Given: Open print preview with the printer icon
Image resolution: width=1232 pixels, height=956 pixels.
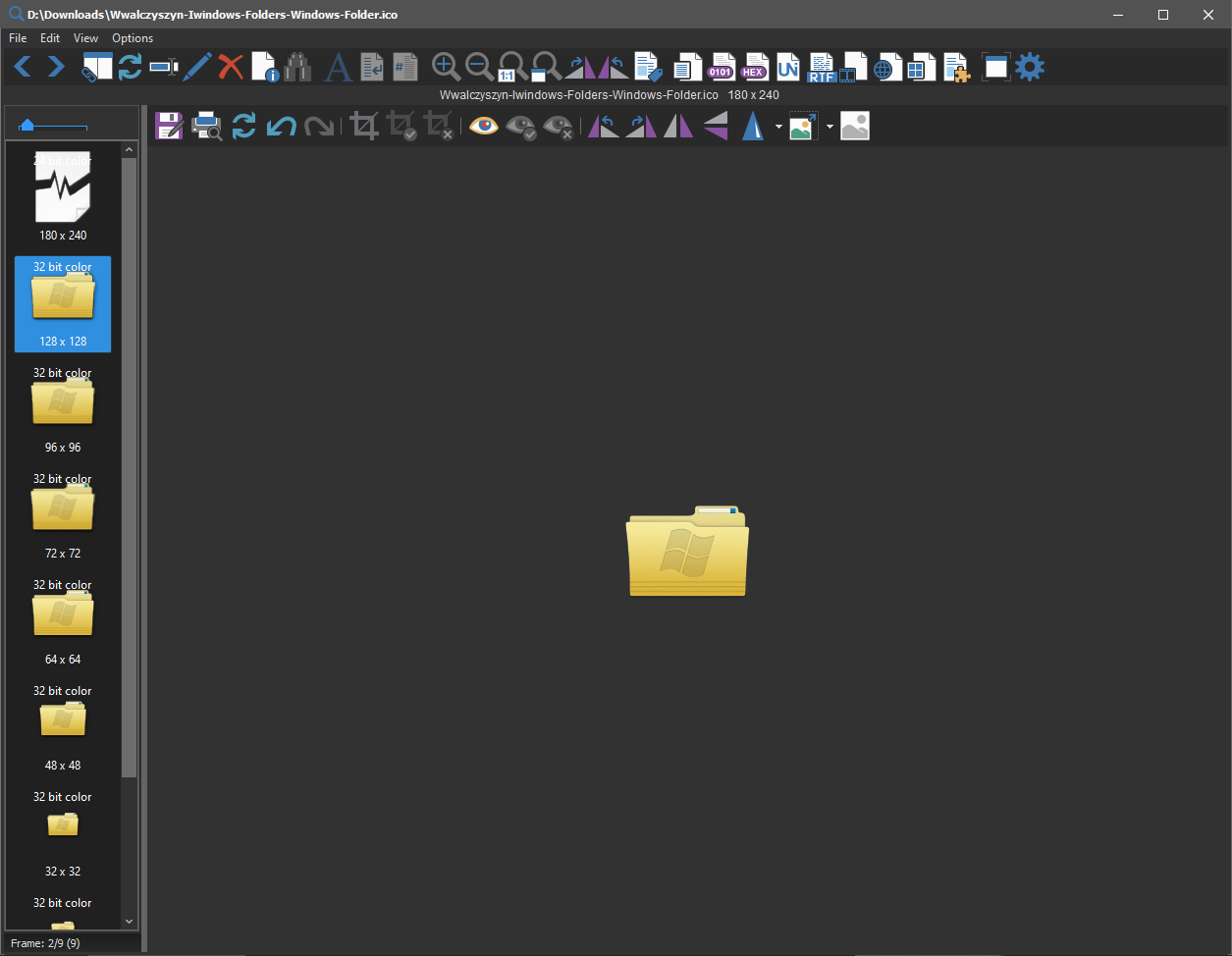Looking at the screenshot, I should pos(206,126).
